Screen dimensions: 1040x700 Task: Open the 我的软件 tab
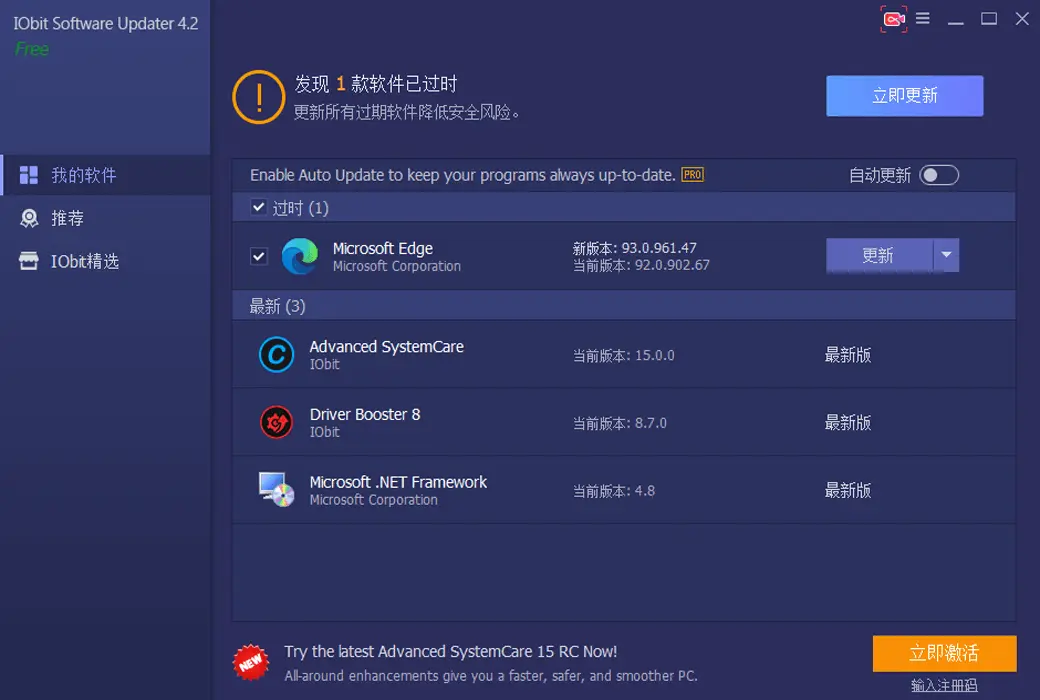(x=106, y=175)
